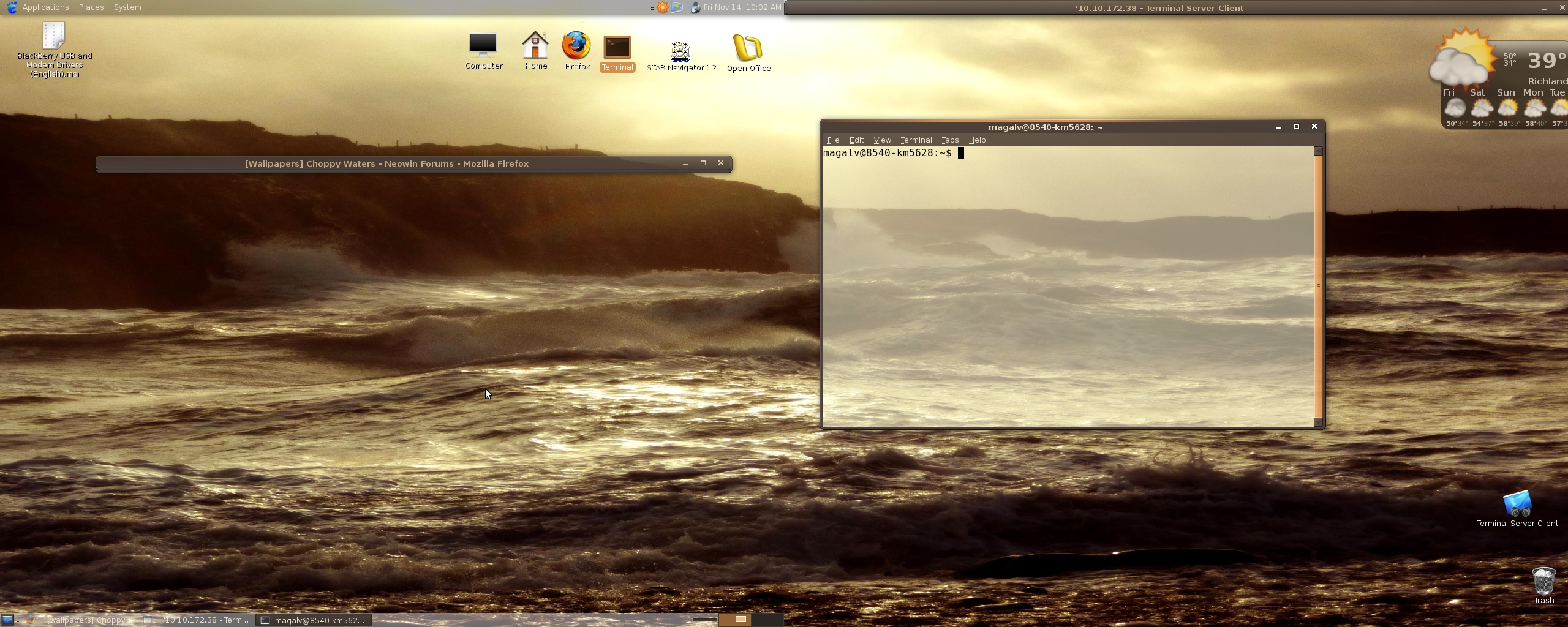Screen dimensions: 1568x627
Task: Switch to the 10.10.172.38 taskbar window button
Action: click(197, 620)
